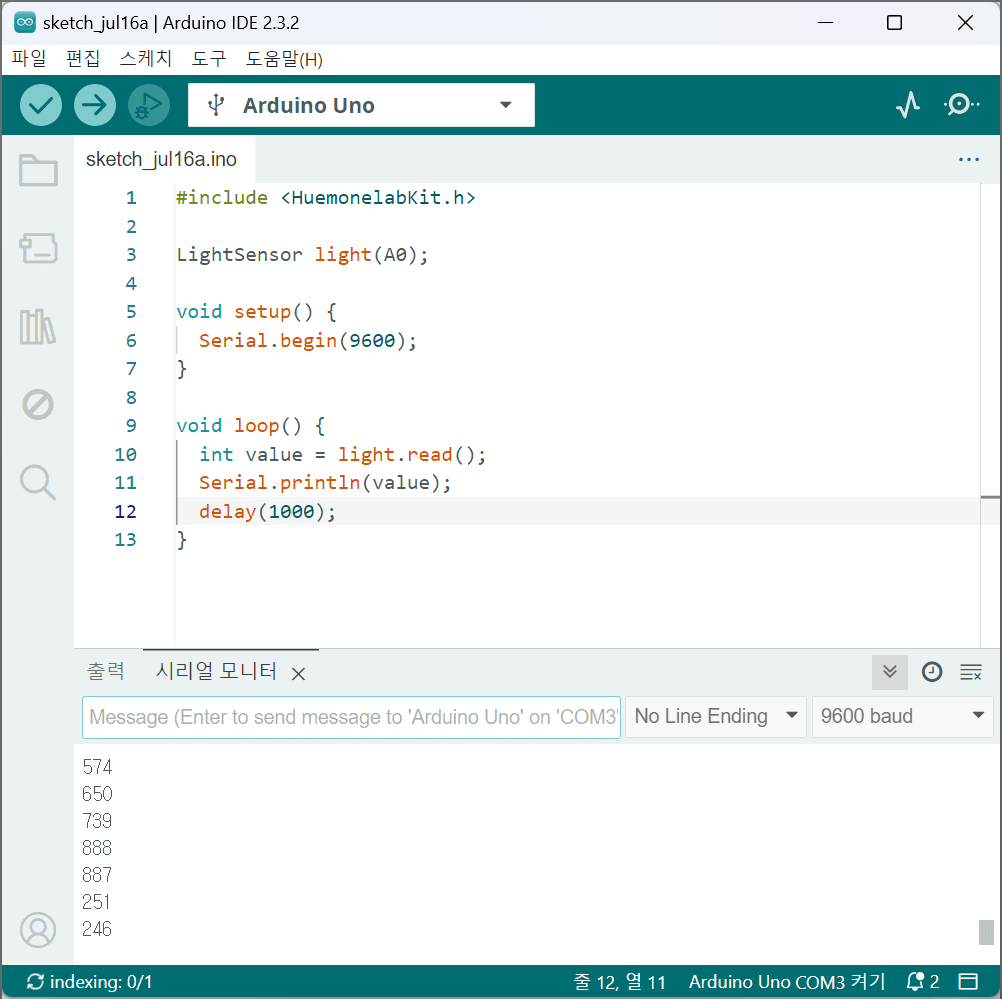Open the Boards Manager sidebar icon
This screenshot has width=1002, height=999.
coord(38,248)
